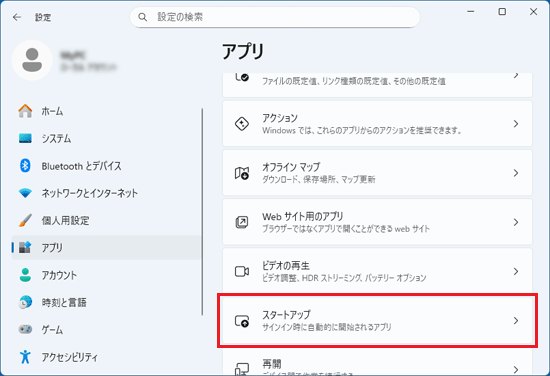Image resolution: width=550 pixels, height=376 pixels.
Task: Select the 時刻と言語 clock globe icon
Action: (x=25, y=302)
